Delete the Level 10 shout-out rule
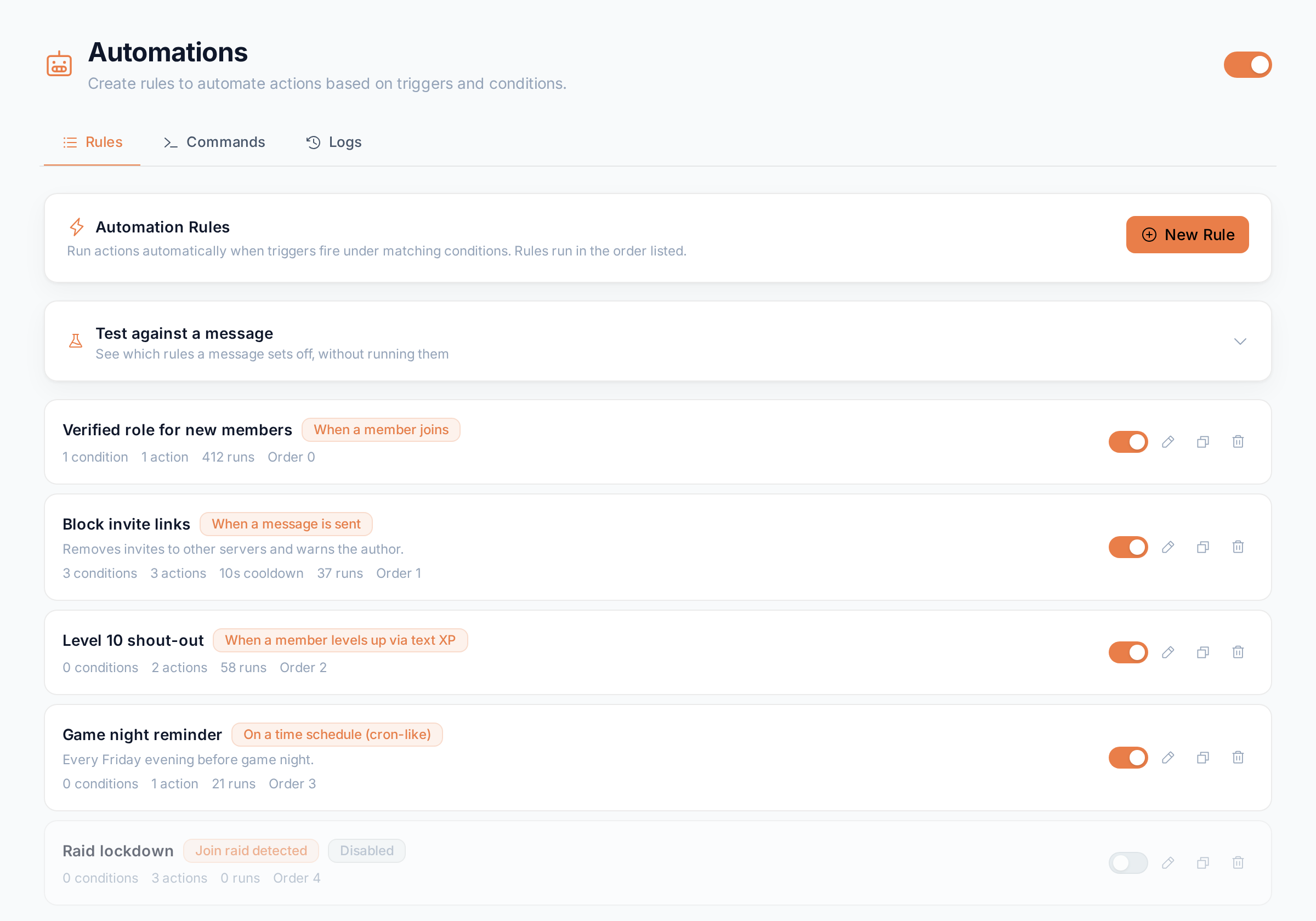1316x921 pixels. 1238,652
